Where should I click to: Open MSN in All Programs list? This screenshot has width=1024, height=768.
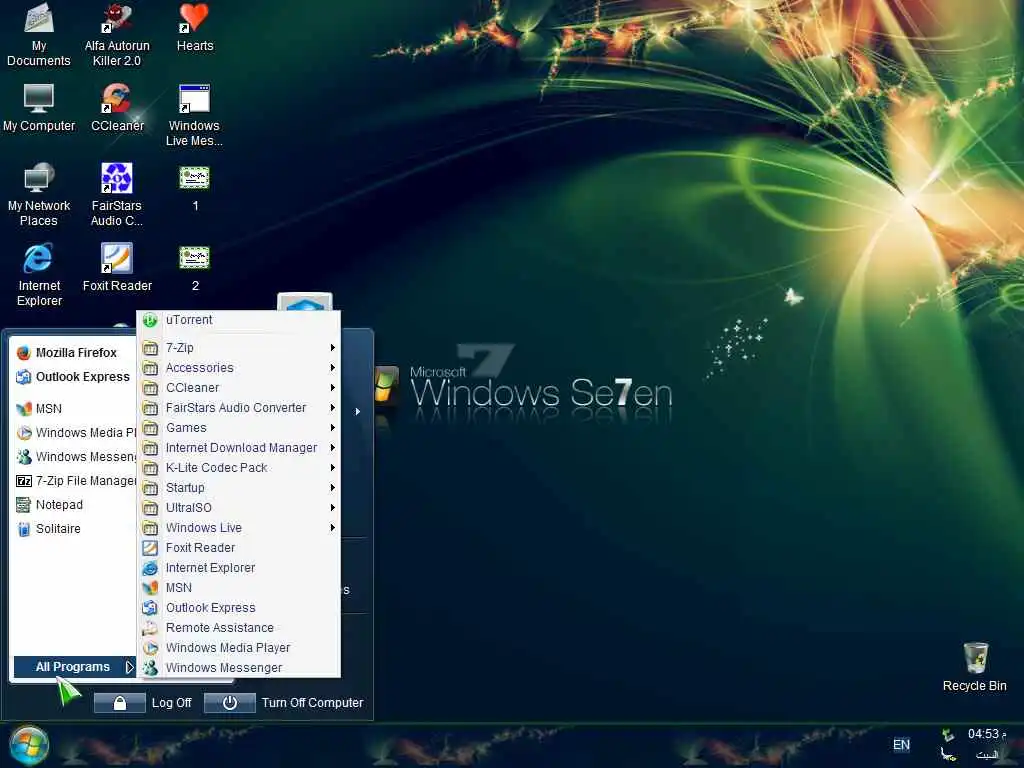[239, 588]
